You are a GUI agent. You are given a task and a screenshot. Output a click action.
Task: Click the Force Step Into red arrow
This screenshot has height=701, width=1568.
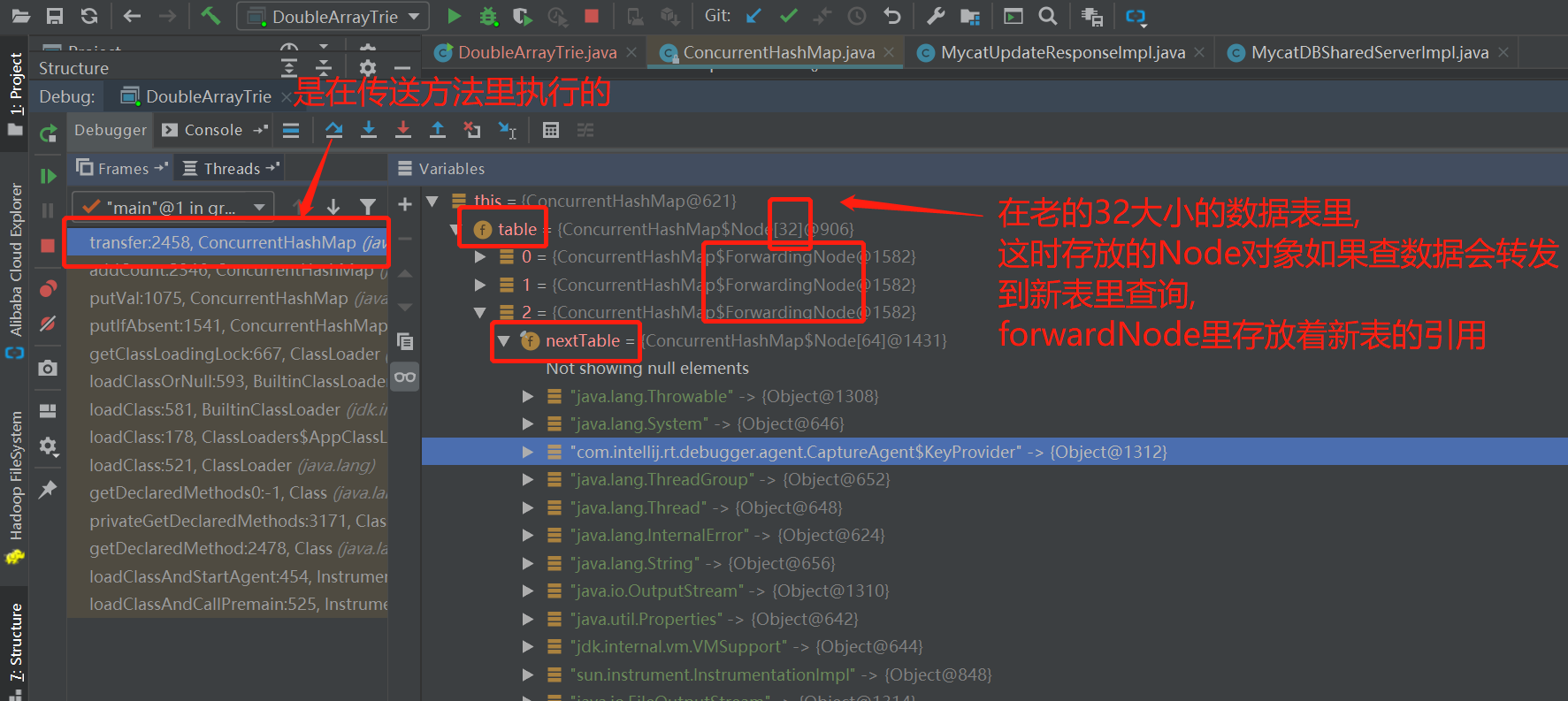click(x=403, y=131)
